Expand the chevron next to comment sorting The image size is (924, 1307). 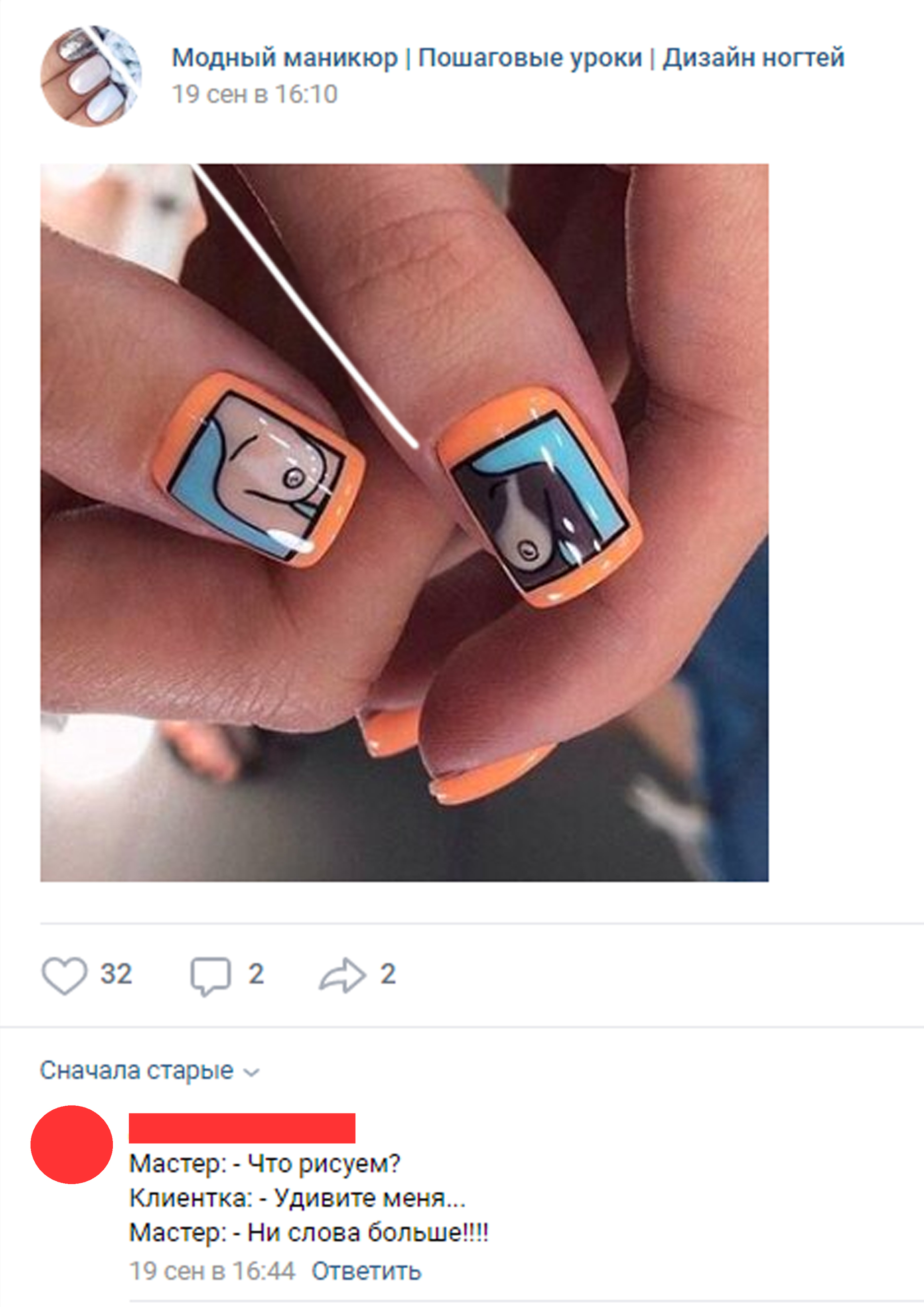coord(251,1072)
